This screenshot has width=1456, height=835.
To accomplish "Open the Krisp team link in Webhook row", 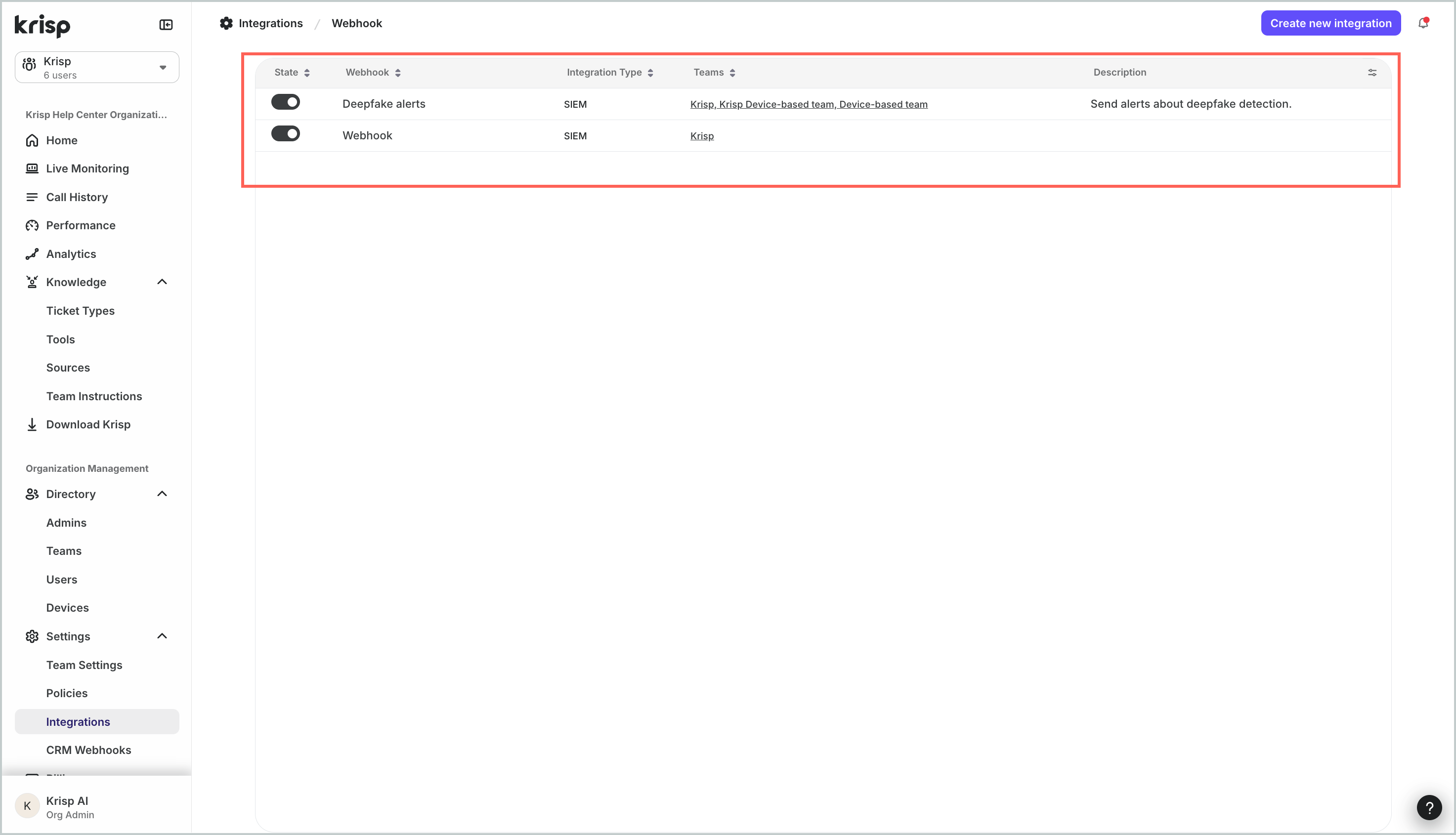I will (702, 136).
